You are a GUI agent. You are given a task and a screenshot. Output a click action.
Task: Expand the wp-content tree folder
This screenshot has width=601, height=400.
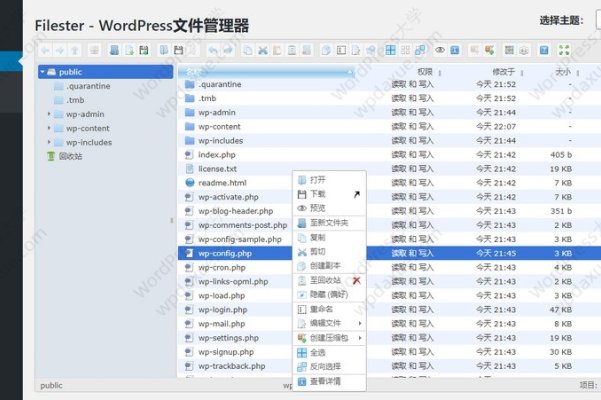[49, 128]
